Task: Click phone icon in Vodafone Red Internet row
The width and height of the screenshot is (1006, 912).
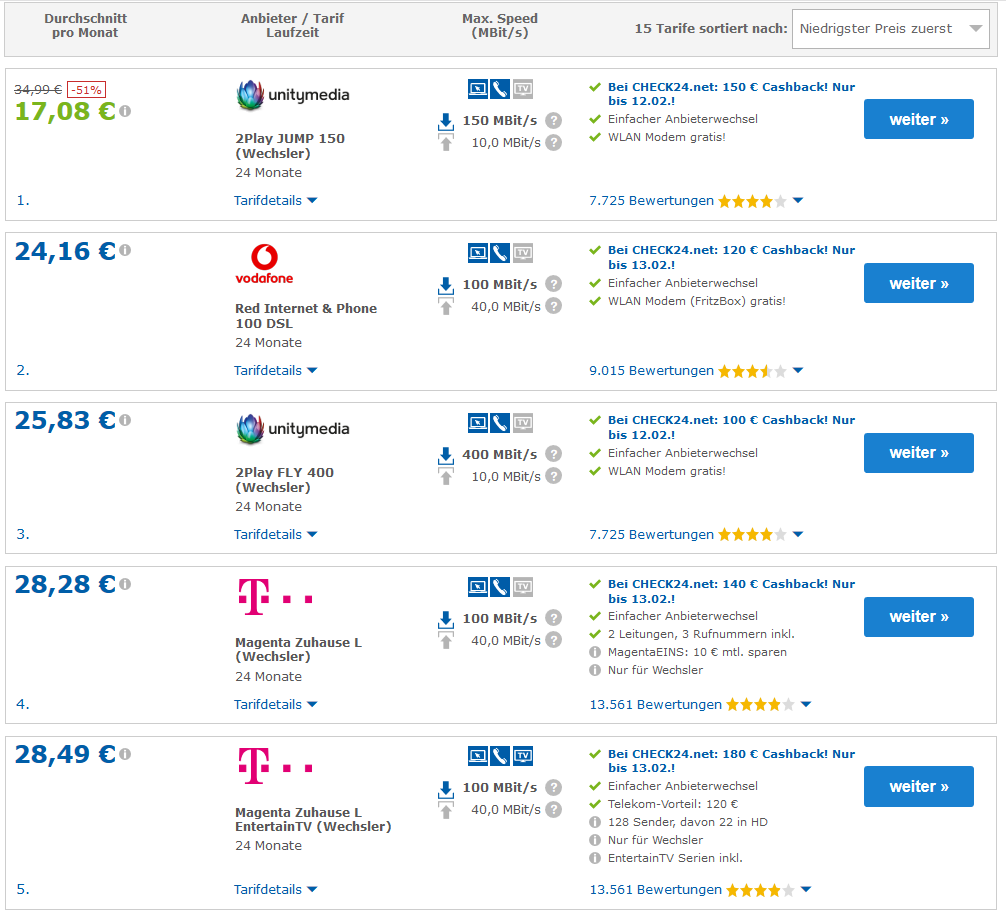Action: click(x=500, y=253)
